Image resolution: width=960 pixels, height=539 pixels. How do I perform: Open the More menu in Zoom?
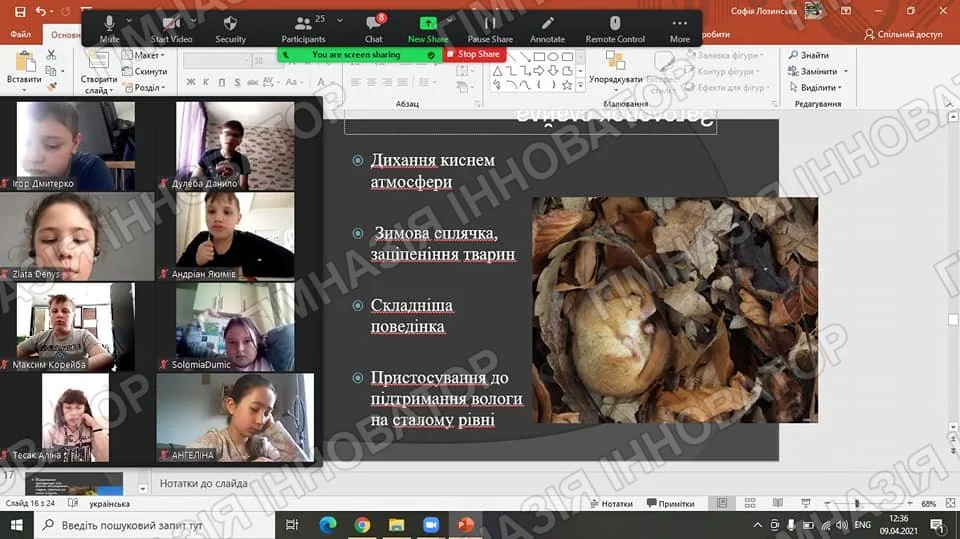pyautogui.click(x=680, y=29)
